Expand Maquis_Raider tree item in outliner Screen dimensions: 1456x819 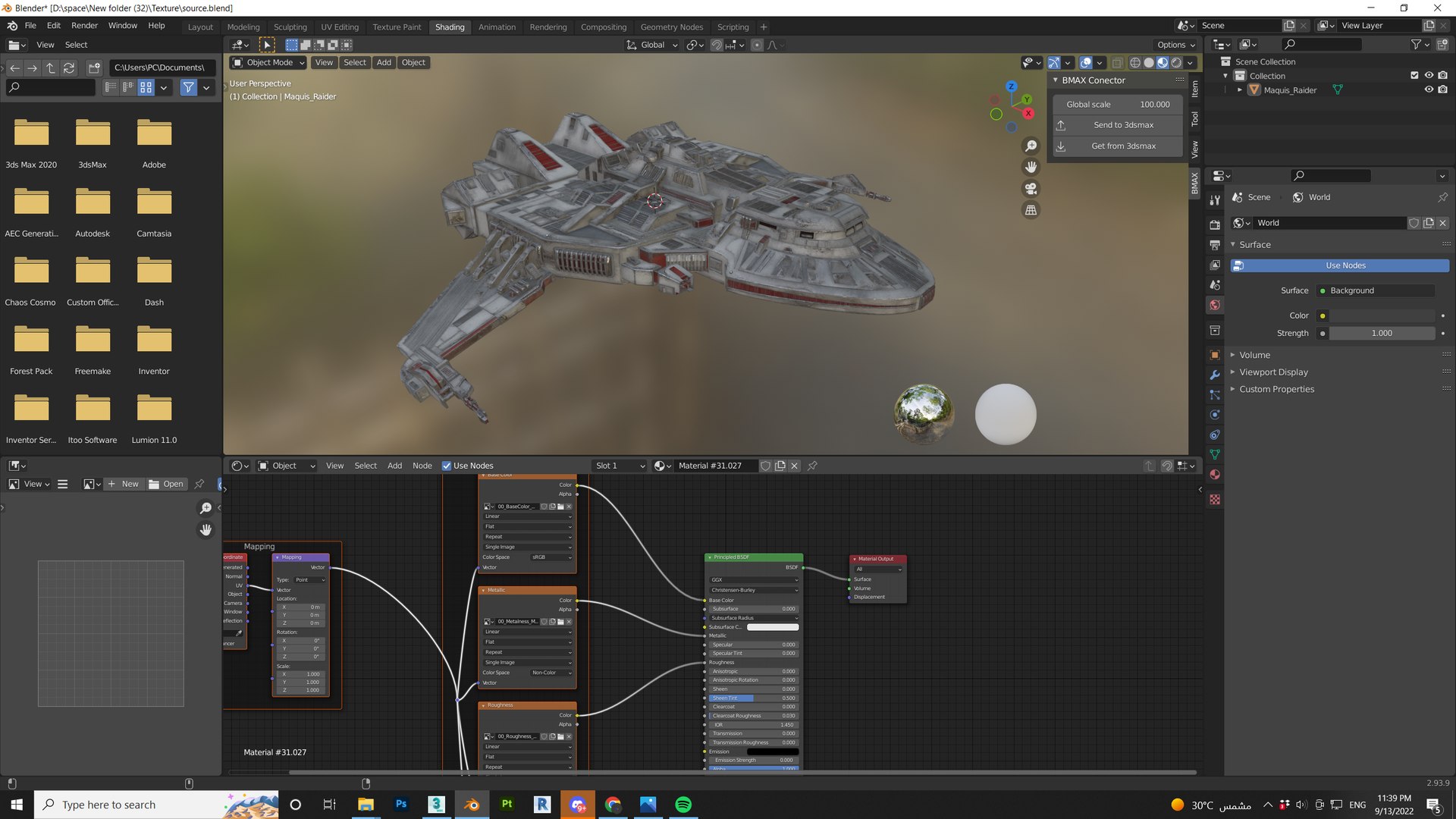point(1240,90)
